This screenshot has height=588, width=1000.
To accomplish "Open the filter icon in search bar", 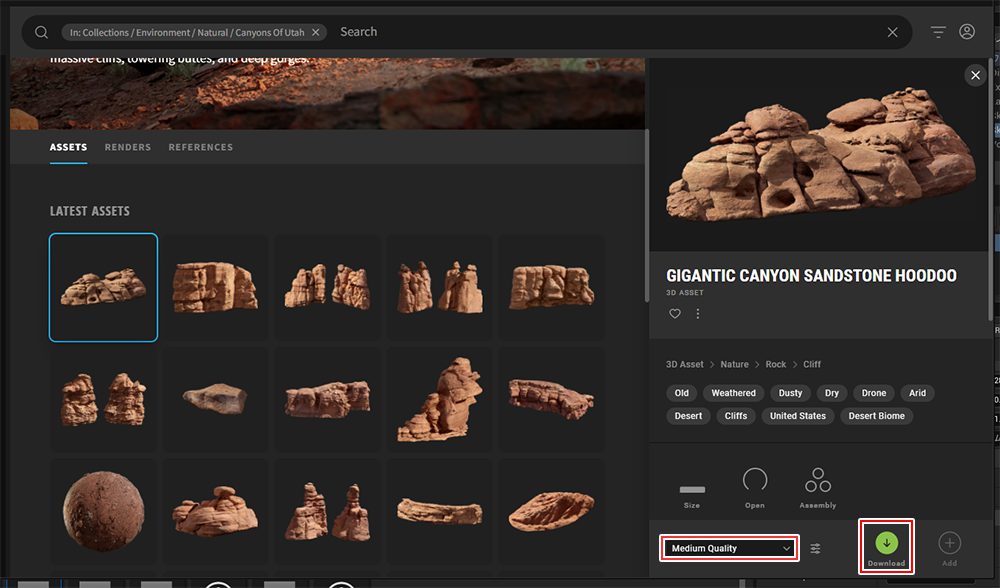I will 938,32.
